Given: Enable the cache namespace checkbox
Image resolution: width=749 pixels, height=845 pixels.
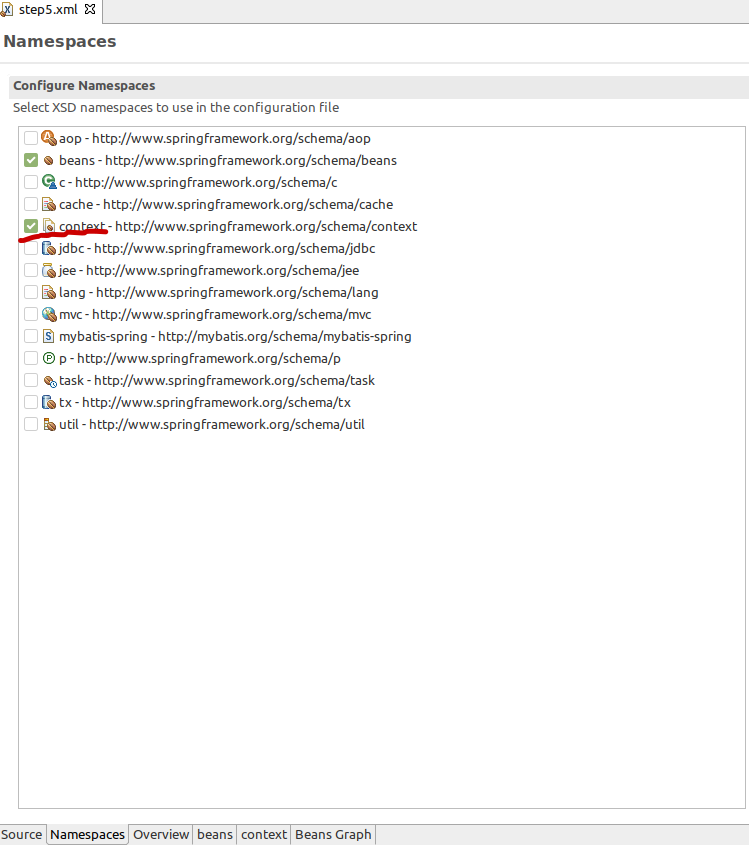Looking at the screenshot, I should [31, 204].
